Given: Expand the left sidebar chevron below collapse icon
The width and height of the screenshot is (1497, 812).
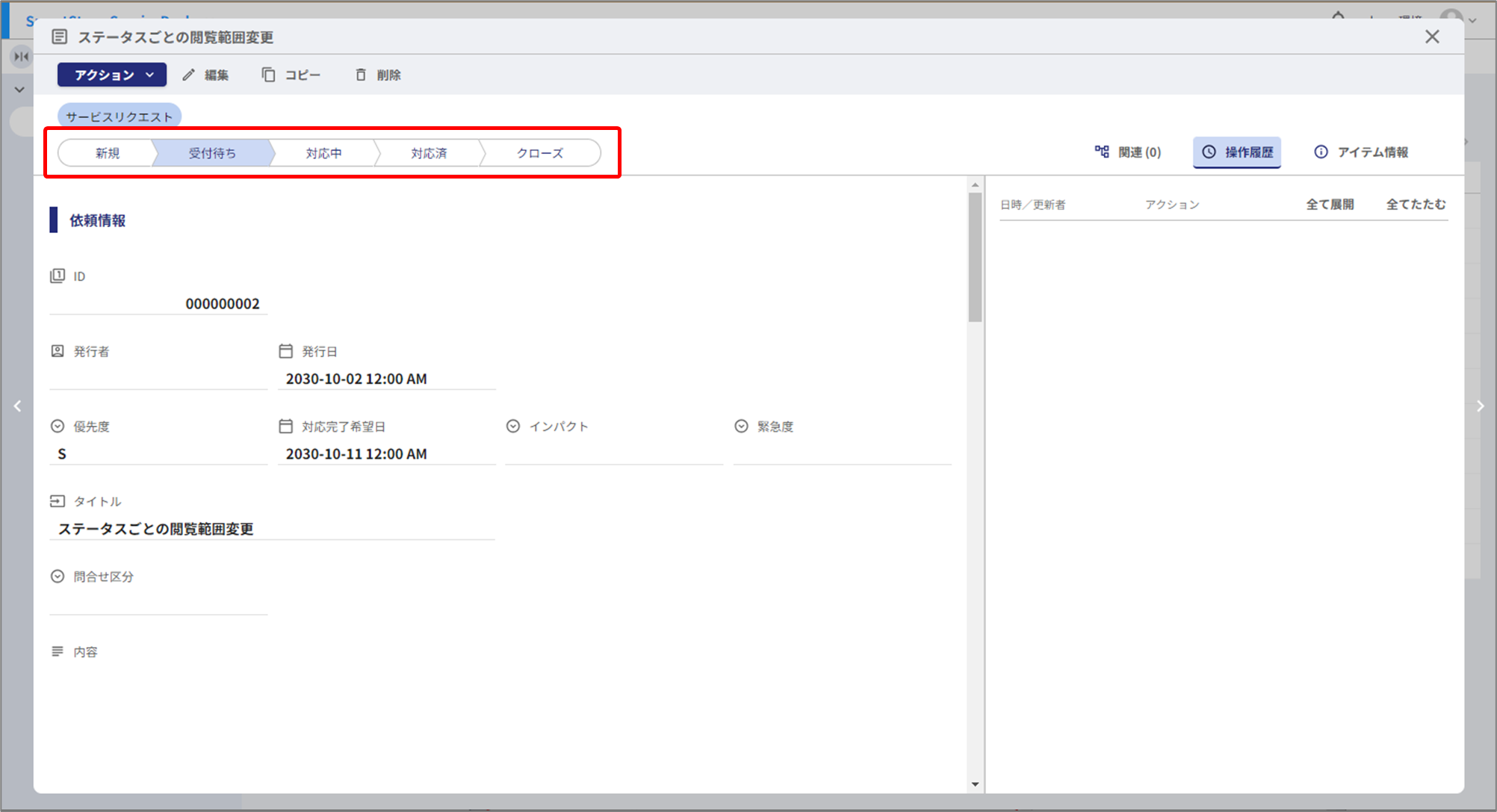Looking at the screenshot, I should point(19,90).
